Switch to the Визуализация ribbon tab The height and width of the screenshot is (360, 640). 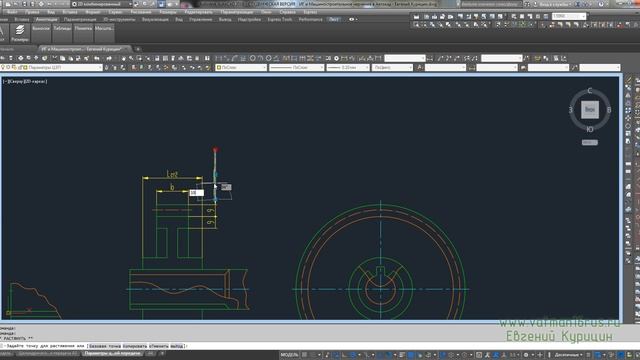point(156,19)
